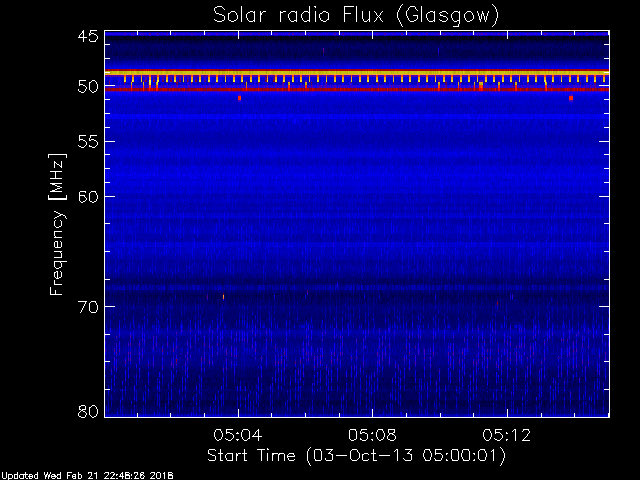Click the 50 frequency tick label
The width and height of the screenshot is (640, 480).
pyautogui.click(x=88, y=87)
